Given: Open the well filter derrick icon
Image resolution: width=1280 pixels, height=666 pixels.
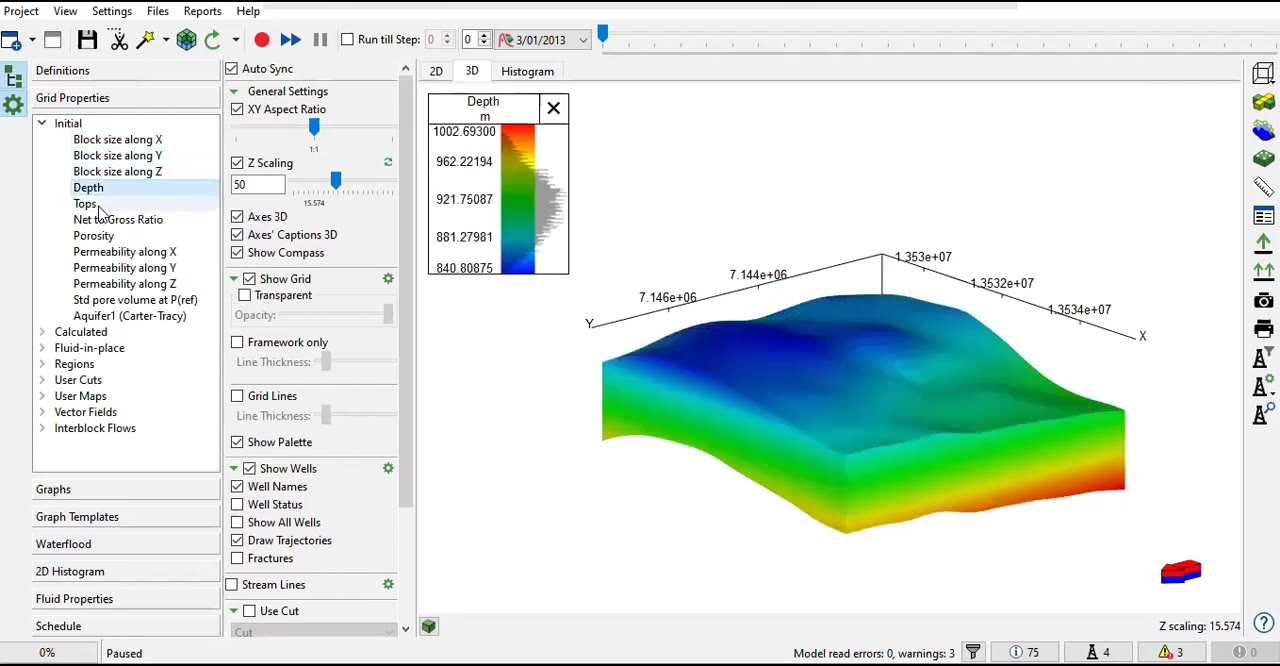Looking at the screenshot, I should coord(1261,357).
